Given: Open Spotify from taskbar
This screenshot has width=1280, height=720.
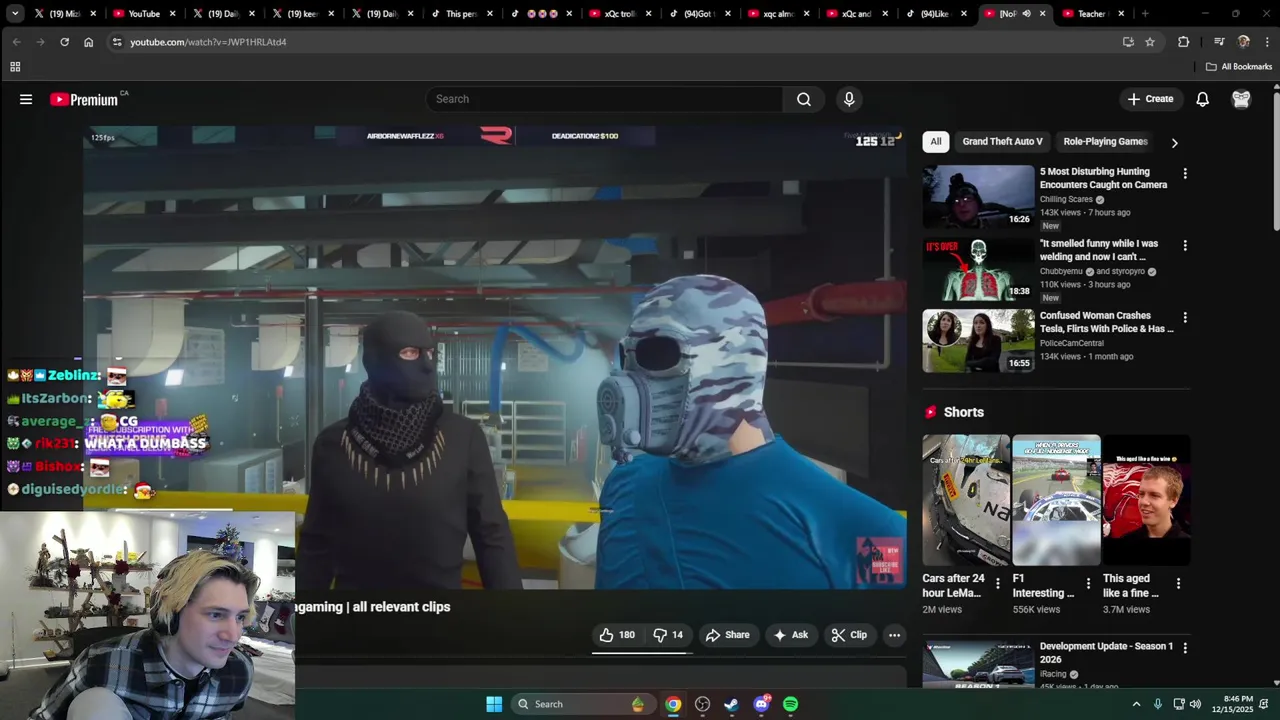Looking at the screenshot, I should pos(791,704).
